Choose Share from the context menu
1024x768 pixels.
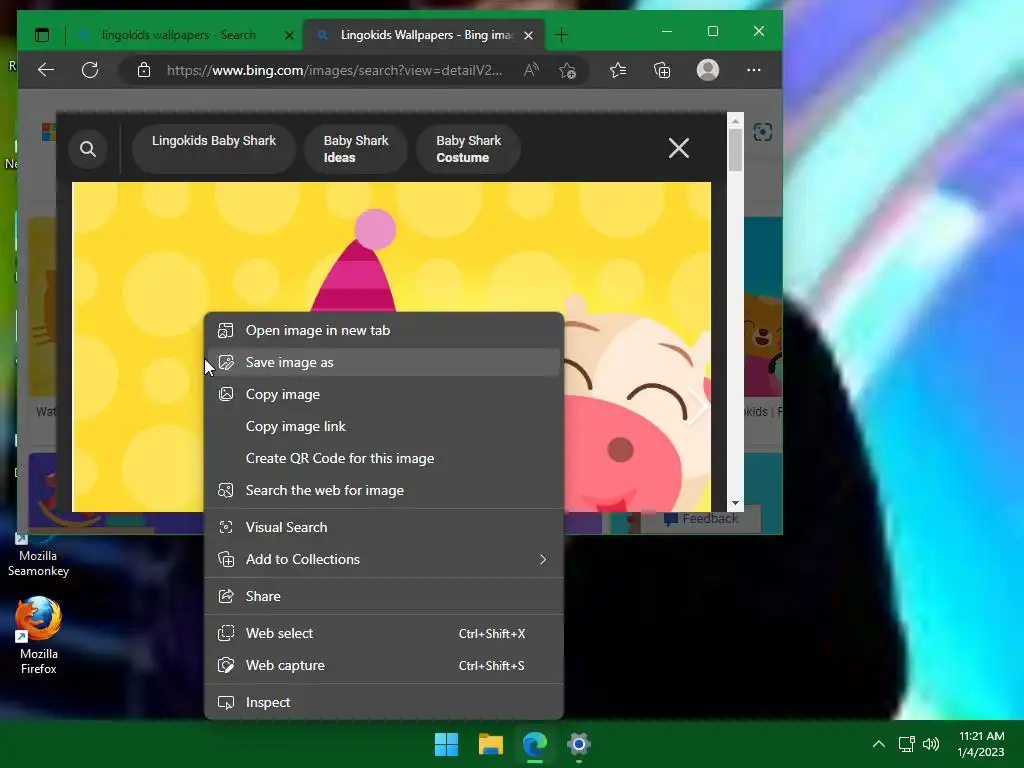coord(383,596)
